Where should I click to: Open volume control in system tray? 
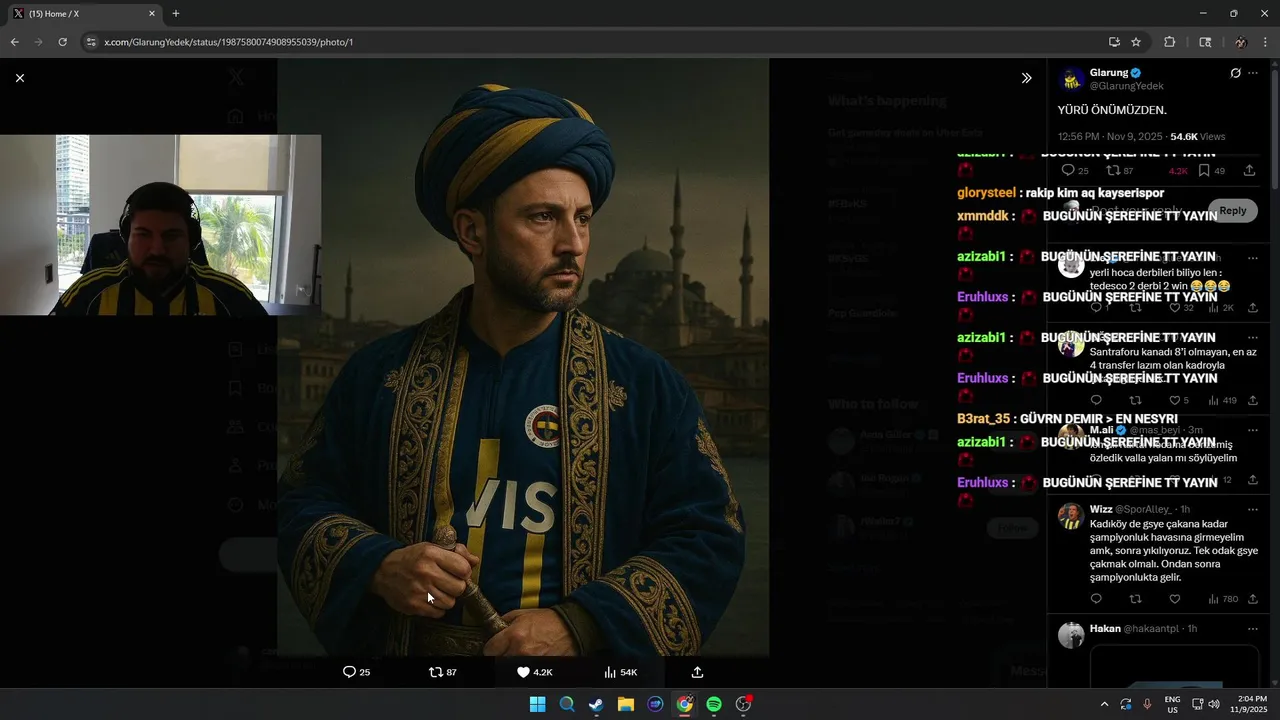tap(1214, 704)
